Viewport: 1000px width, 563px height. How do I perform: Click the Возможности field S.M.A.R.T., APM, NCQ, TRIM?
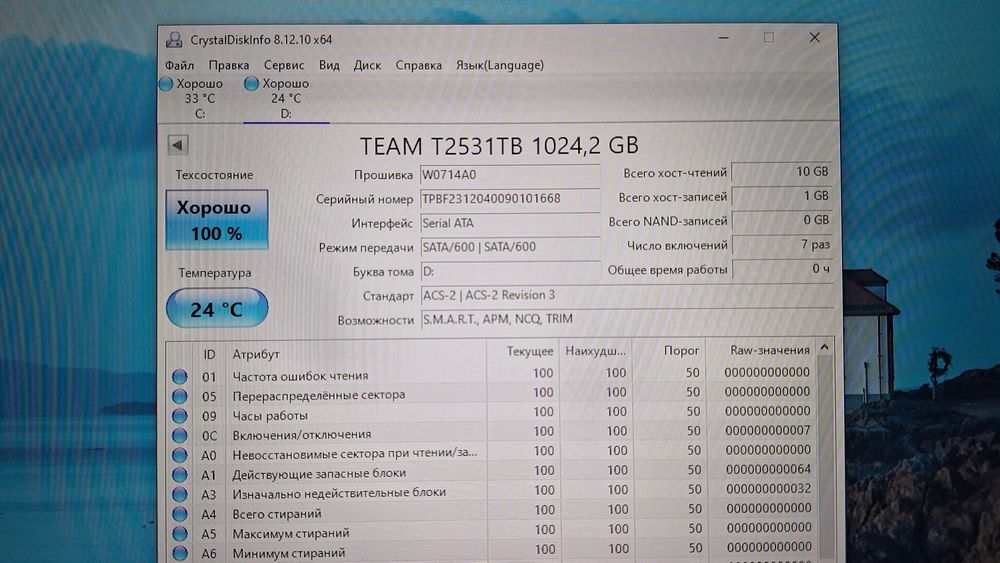coord(626,319)
